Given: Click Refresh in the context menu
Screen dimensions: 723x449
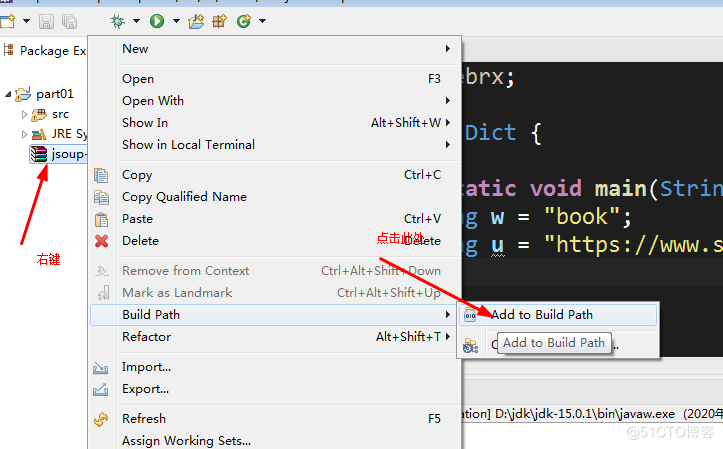Looking at the screenshot, I should (x=144, y=419).
